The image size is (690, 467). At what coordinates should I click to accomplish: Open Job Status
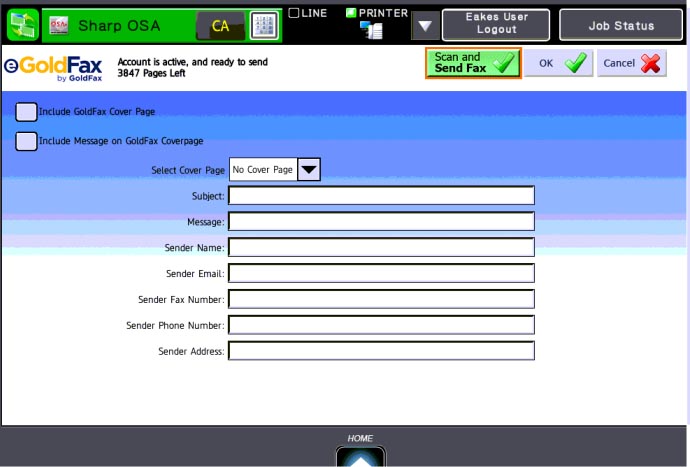(621, 26)
